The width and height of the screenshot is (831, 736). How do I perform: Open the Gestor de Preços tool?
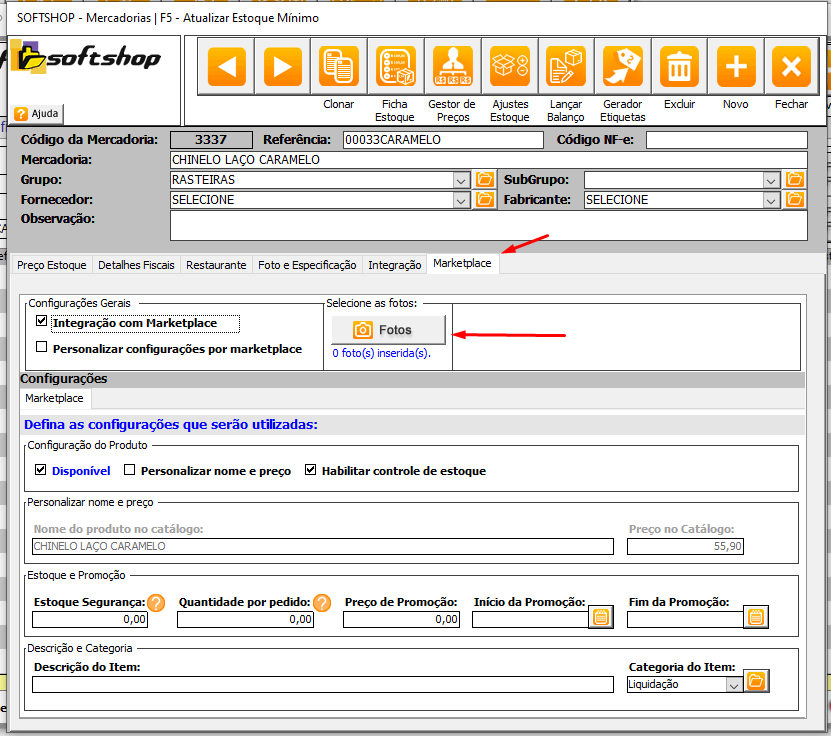pos(452,67)
